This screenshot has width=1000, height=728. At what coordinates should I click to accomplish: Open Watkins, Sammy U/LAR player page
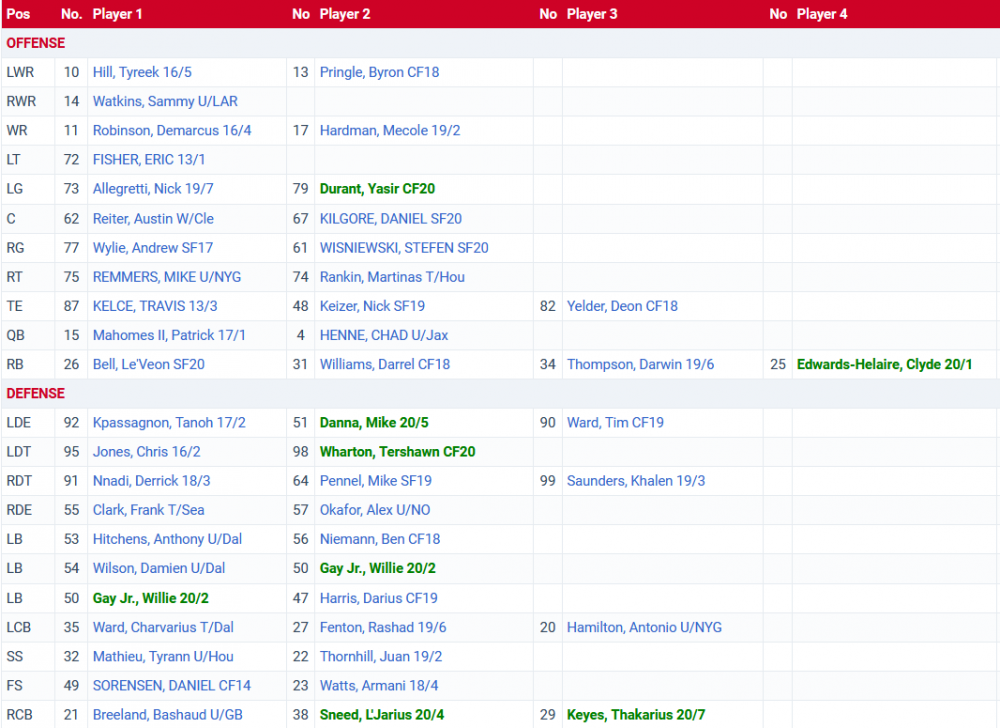click(x=165, y=101)
